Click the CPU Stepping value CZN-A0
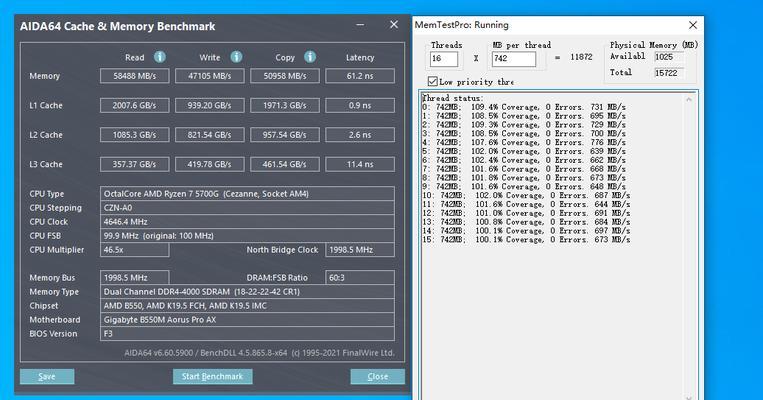The height and width of the screenshot is (400, 763). coord(247,208)
